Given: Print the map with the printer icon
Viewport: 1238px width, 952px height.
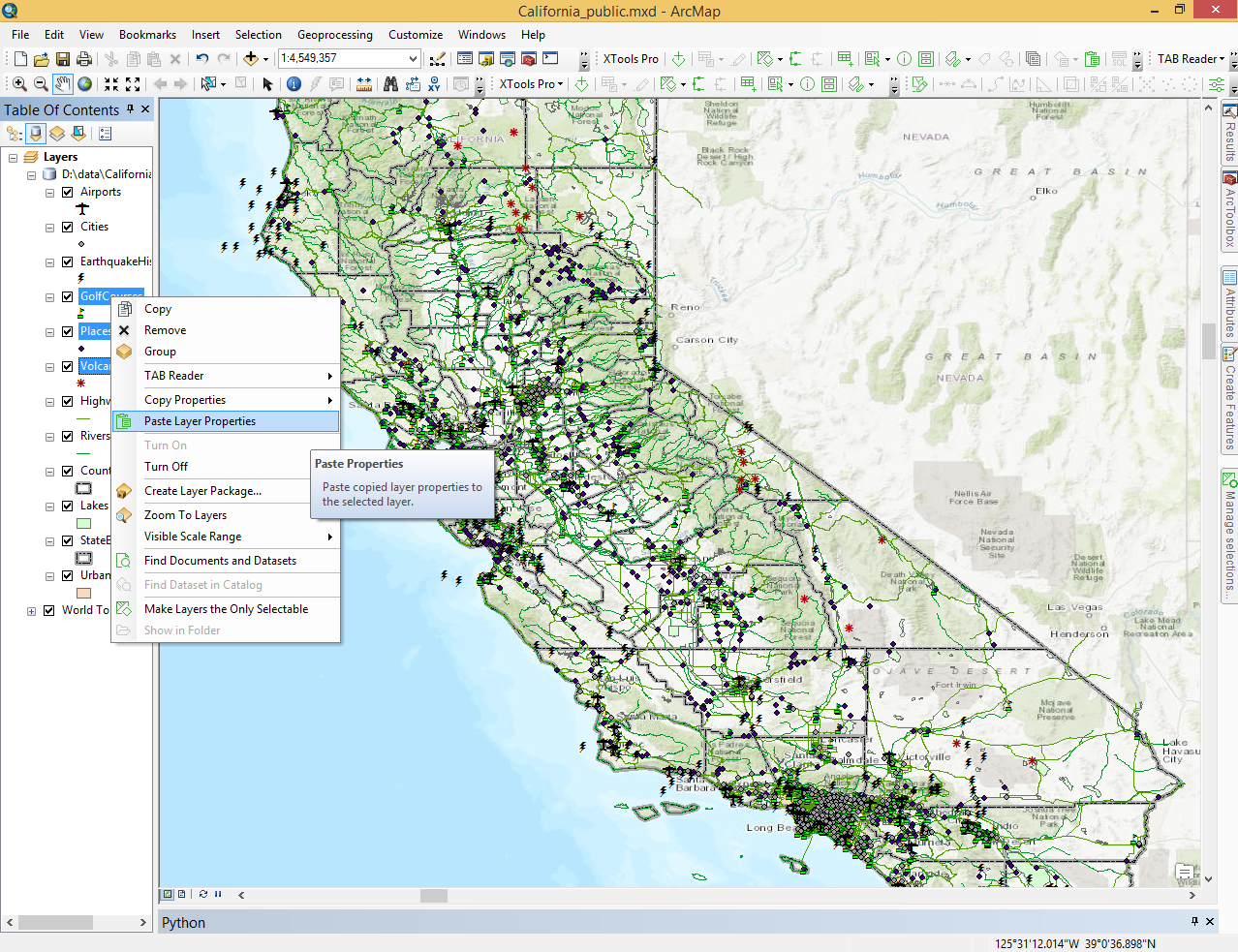Looking at the screenshot, I should tap(84, 59).
